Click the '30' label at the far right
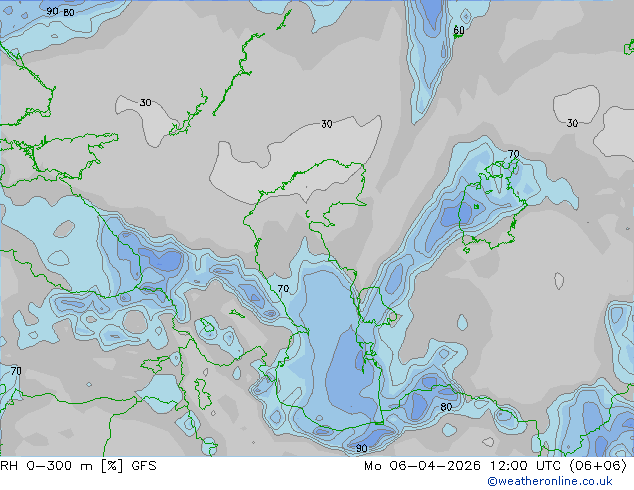 (572, 123)
